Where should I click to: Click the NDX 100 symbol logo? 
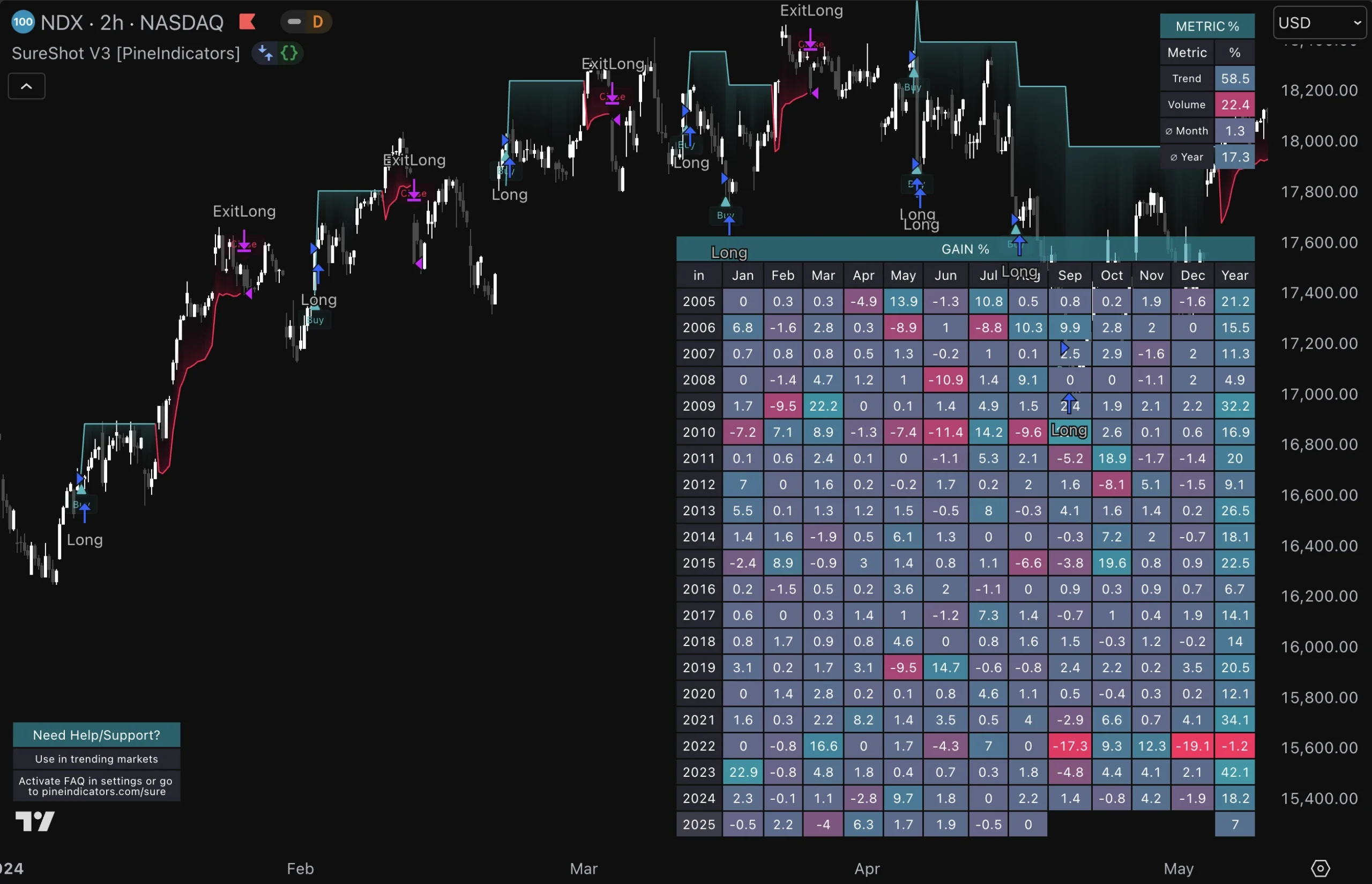[x=23, y=23]
